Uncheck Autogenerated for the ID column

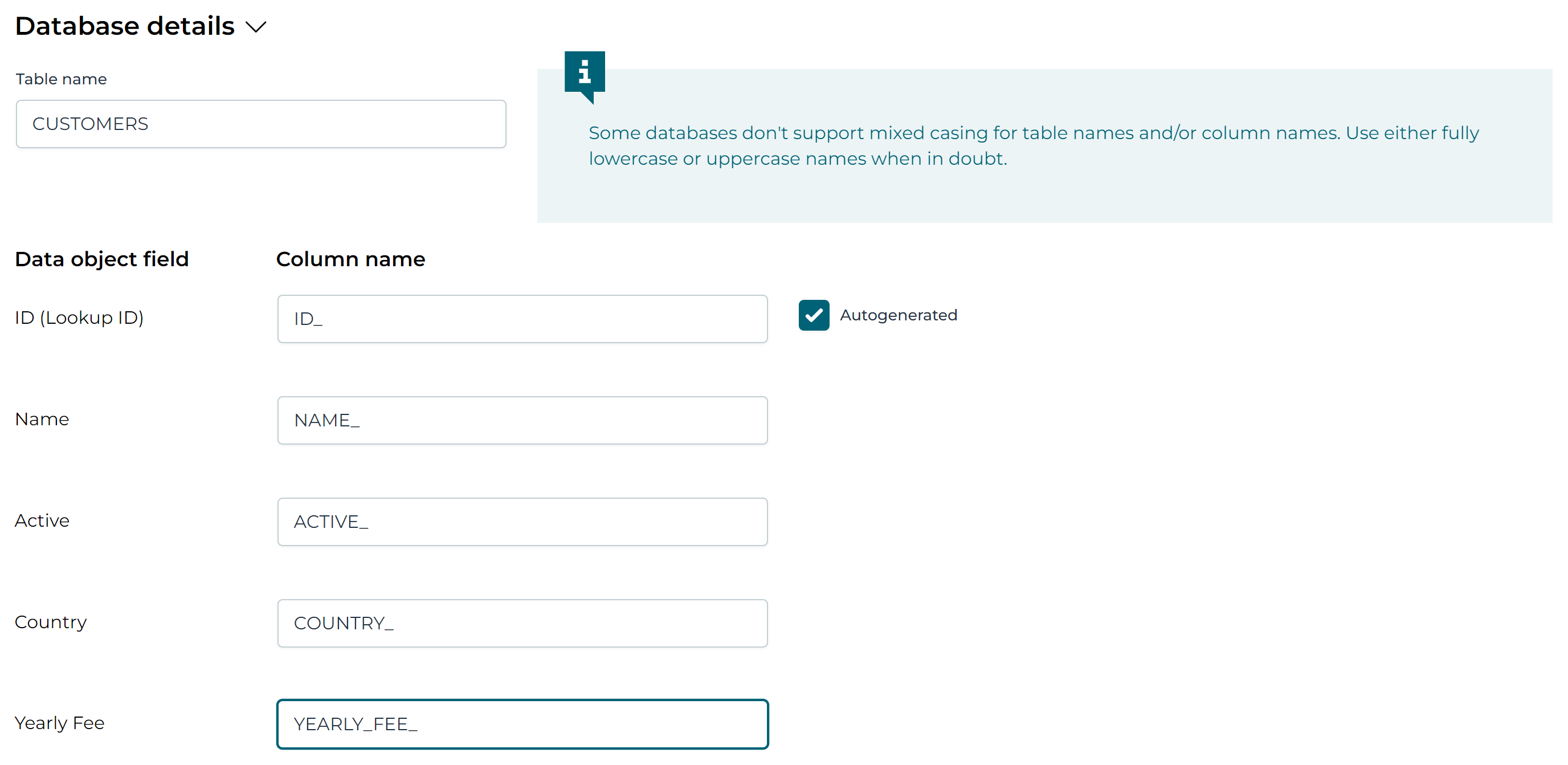coord(814,315)
